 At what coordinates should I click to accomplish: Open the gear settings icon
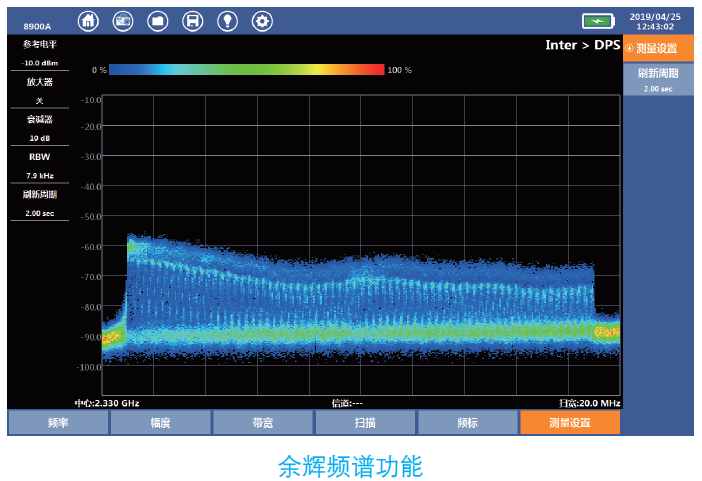[x=262, y=20]
